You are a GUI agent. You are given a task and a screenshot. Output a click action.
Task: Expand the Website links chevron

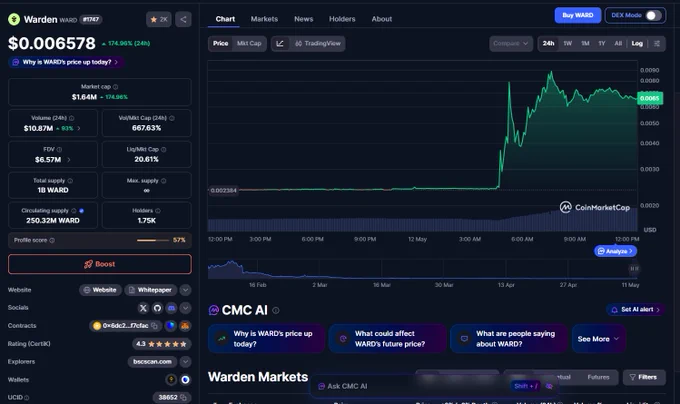tap(185, 290)
